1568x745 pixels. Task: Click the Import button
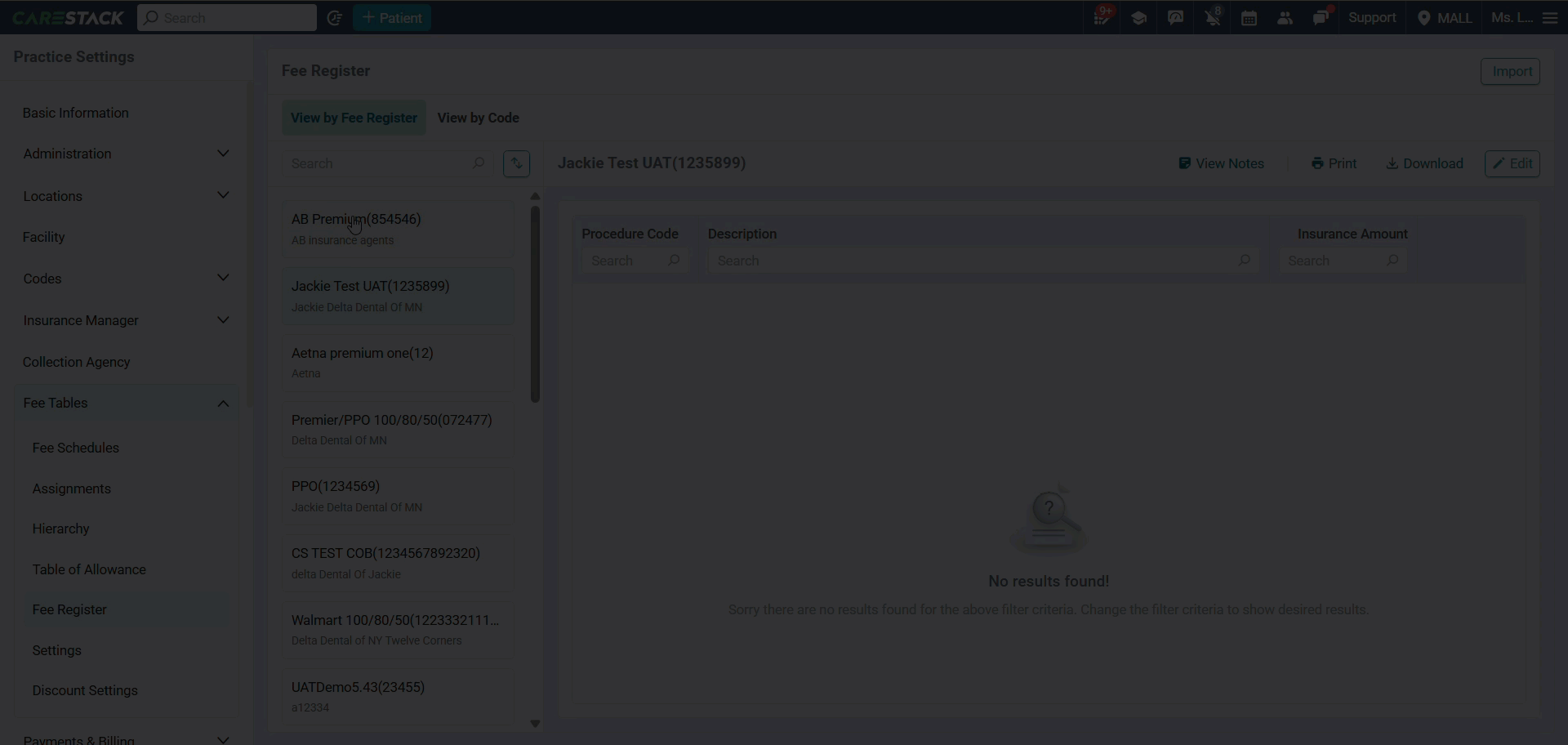coord(1510,71)
